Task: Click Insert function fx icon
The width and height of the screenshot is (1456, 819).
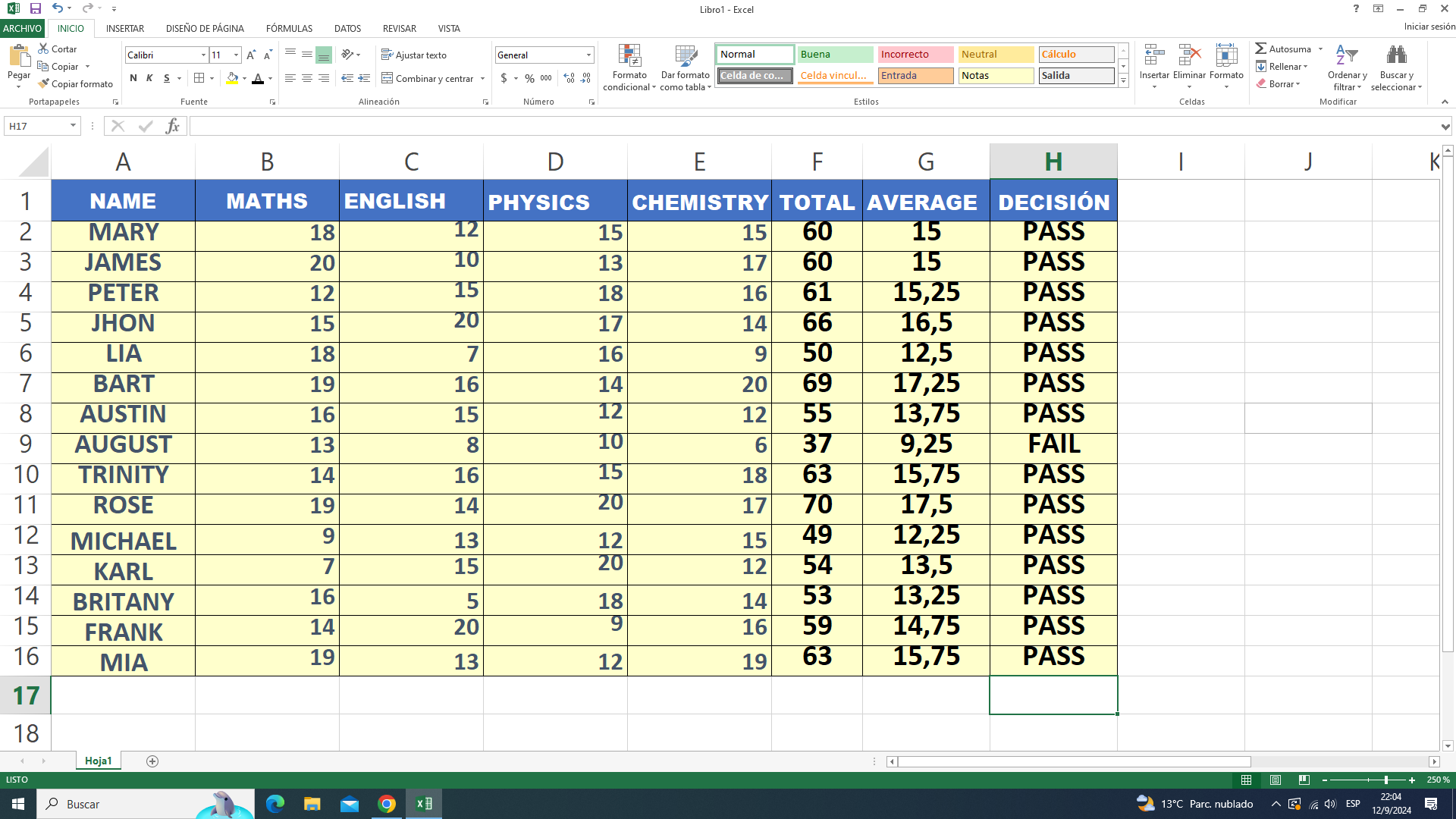Action: 173,126
